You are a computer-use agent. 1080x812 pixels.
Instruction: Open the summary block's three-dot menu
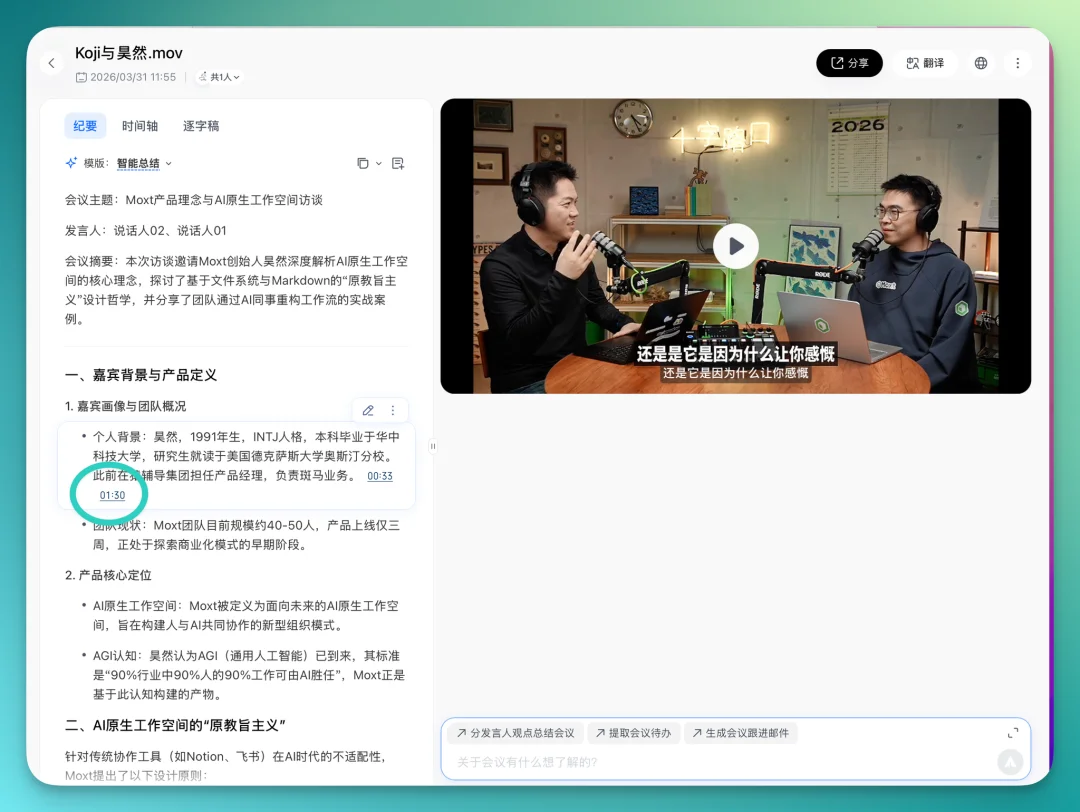coord(393,410)
